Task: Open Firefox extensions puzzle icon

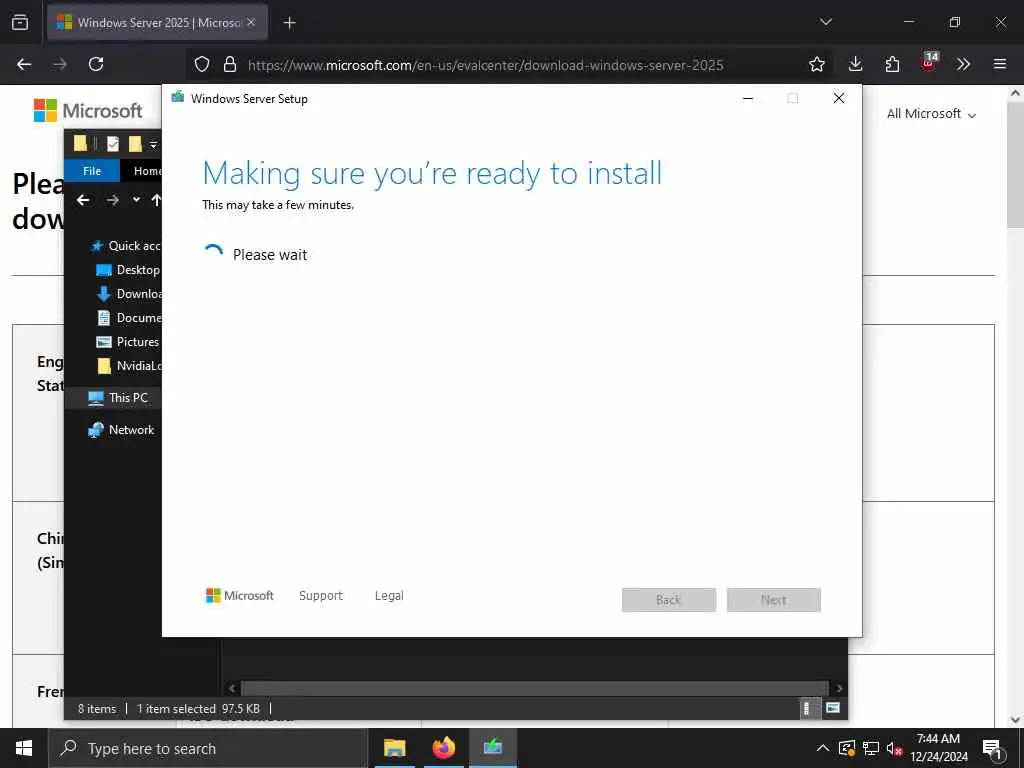Action: pyautogui.click(x=892, y=64)
